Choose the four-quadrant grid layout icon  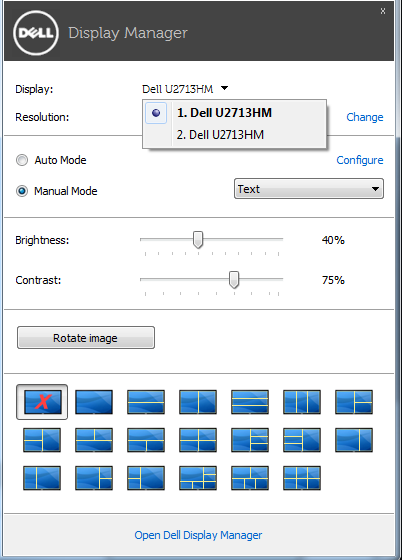point(198,440)
